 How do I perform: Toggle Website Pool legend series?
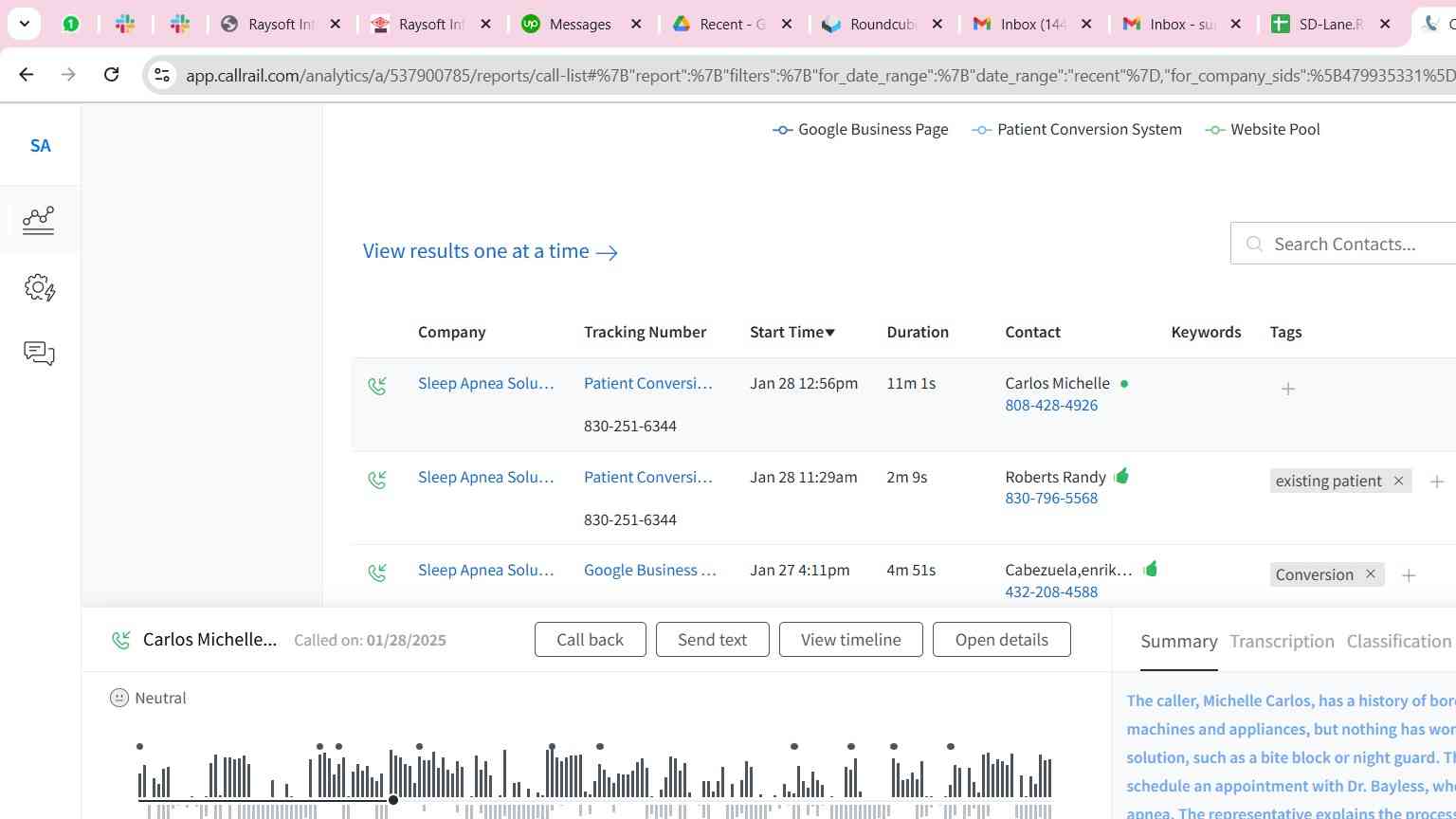[1263, 130]
